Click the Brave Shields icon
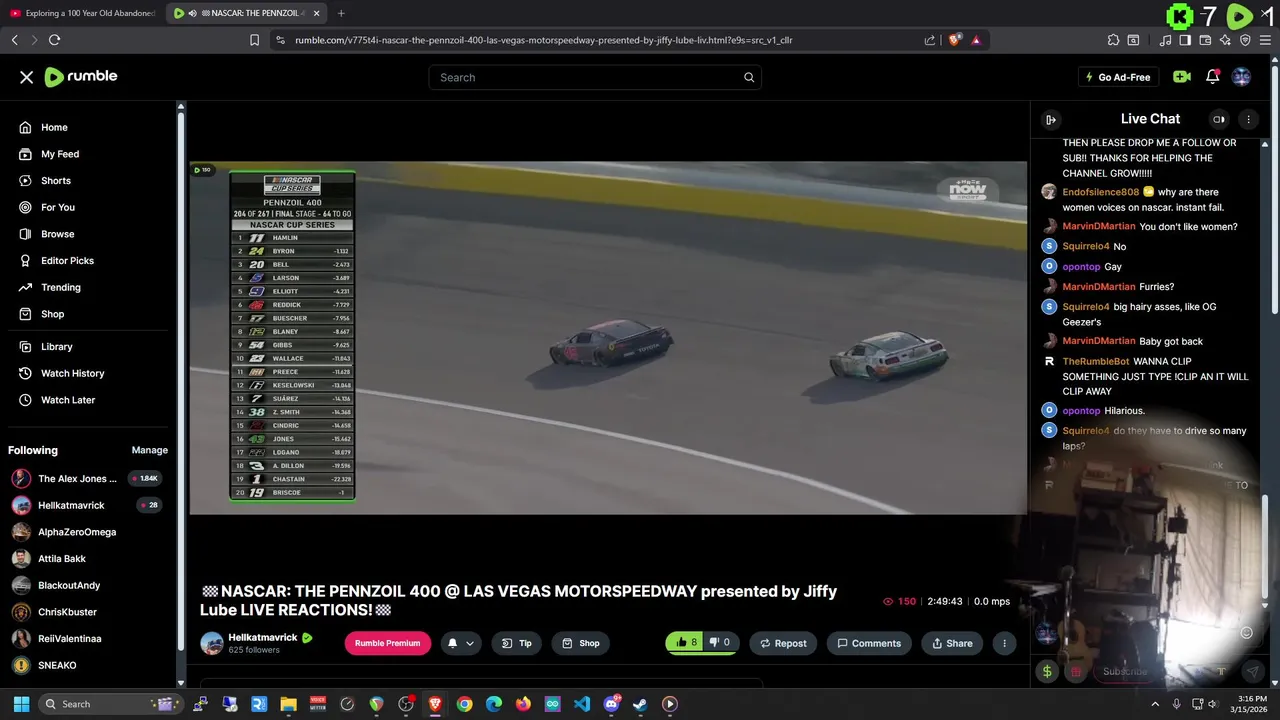This screenshot has width=1280, height=720. point(955,40)
